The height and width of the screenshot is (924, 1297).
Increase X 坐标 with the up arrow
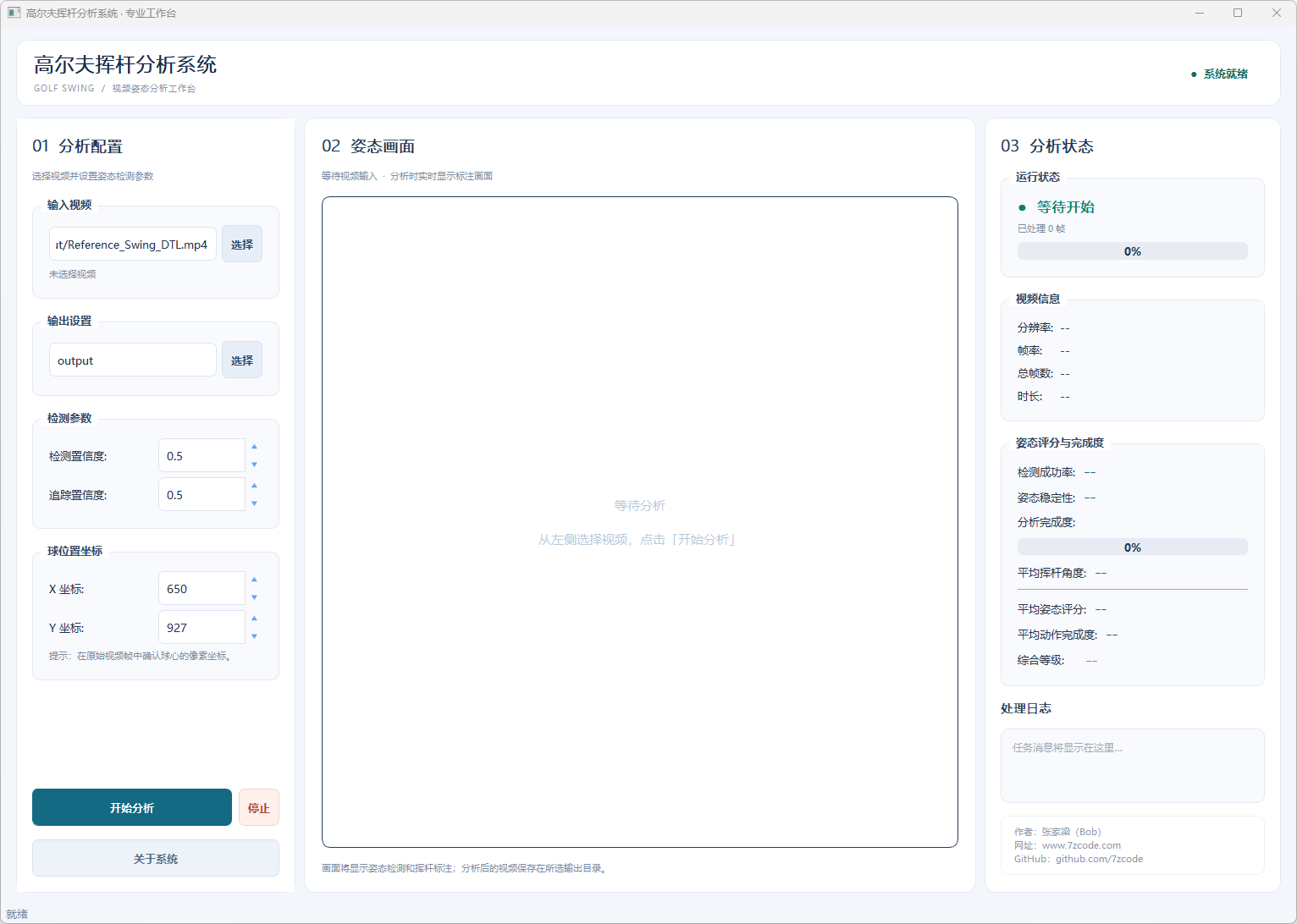coord(254,580)
